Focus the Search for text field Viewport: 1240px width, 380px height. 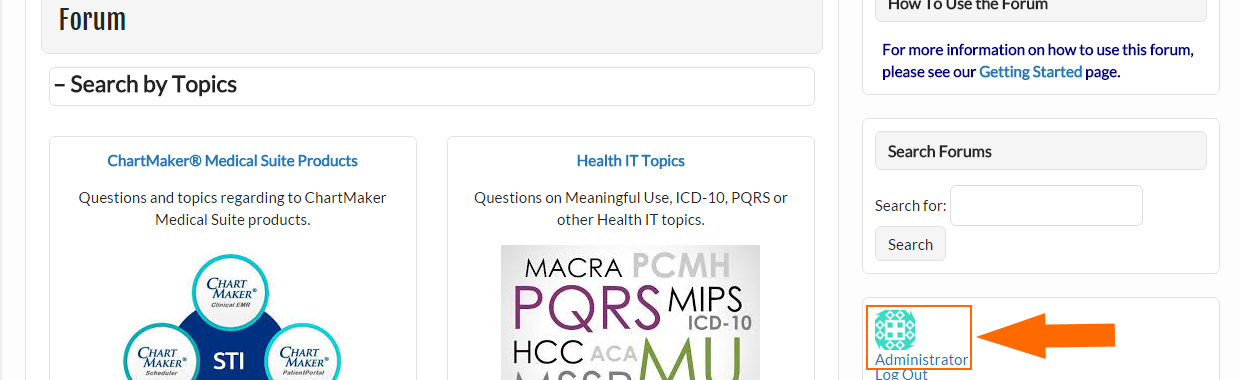tap(1046, 205)
